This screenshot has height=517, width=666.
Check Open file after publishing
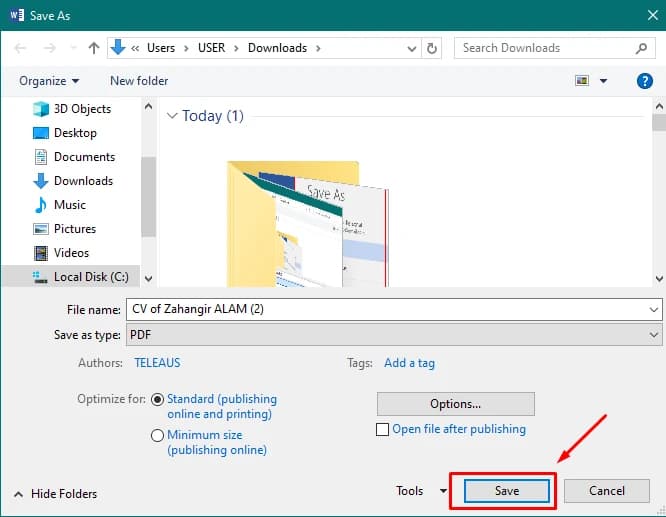[x=382, y=429]
